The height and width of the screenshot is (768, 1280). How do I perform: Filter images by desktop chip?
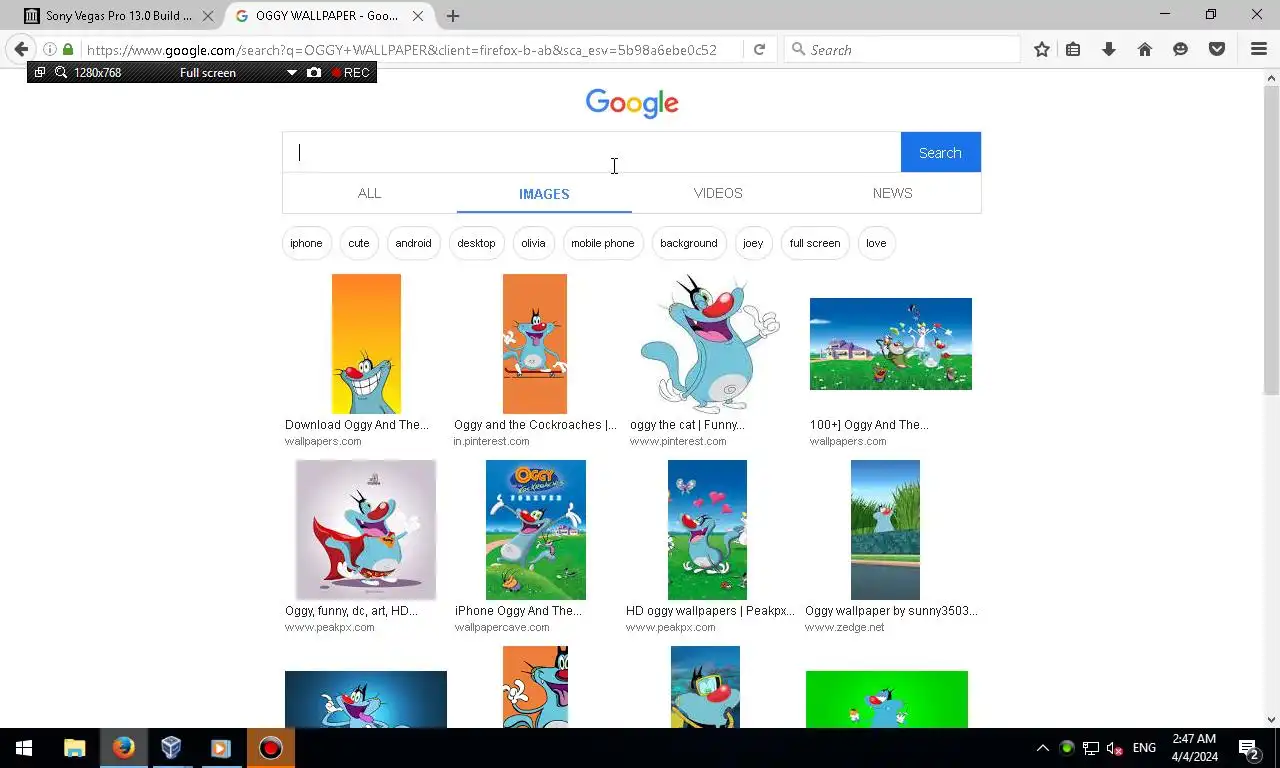click(476, 243)
